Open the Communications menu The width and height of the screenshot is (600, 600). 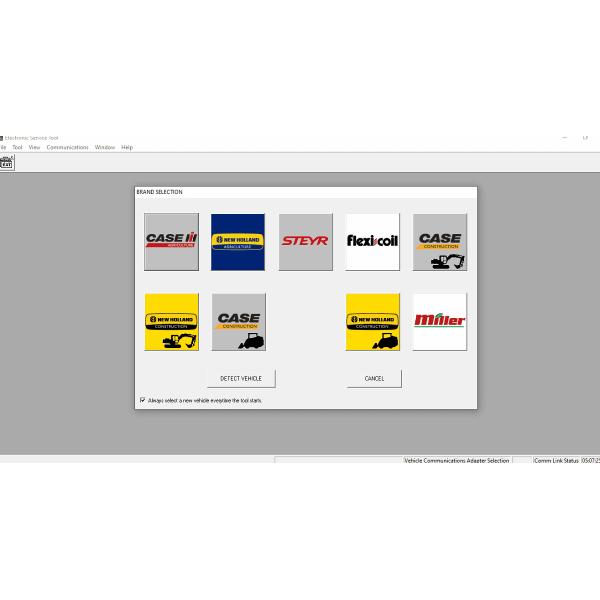point(67,147)
